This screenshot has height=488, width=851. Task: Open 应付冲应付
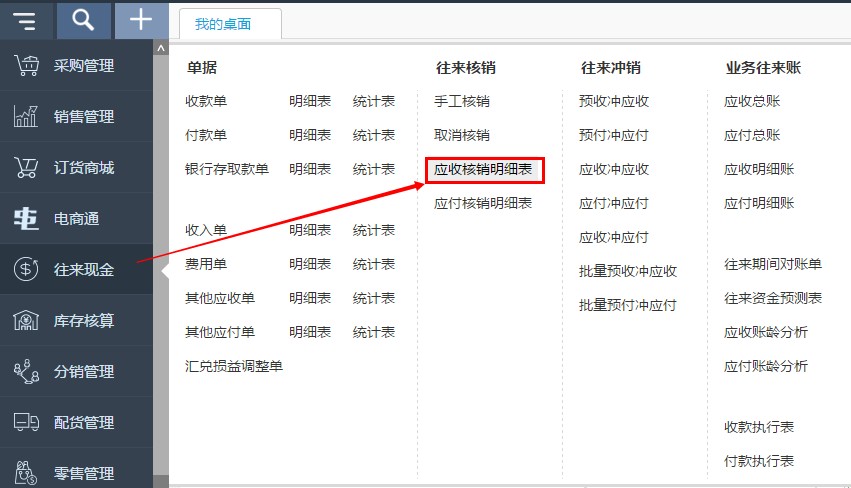614,204
